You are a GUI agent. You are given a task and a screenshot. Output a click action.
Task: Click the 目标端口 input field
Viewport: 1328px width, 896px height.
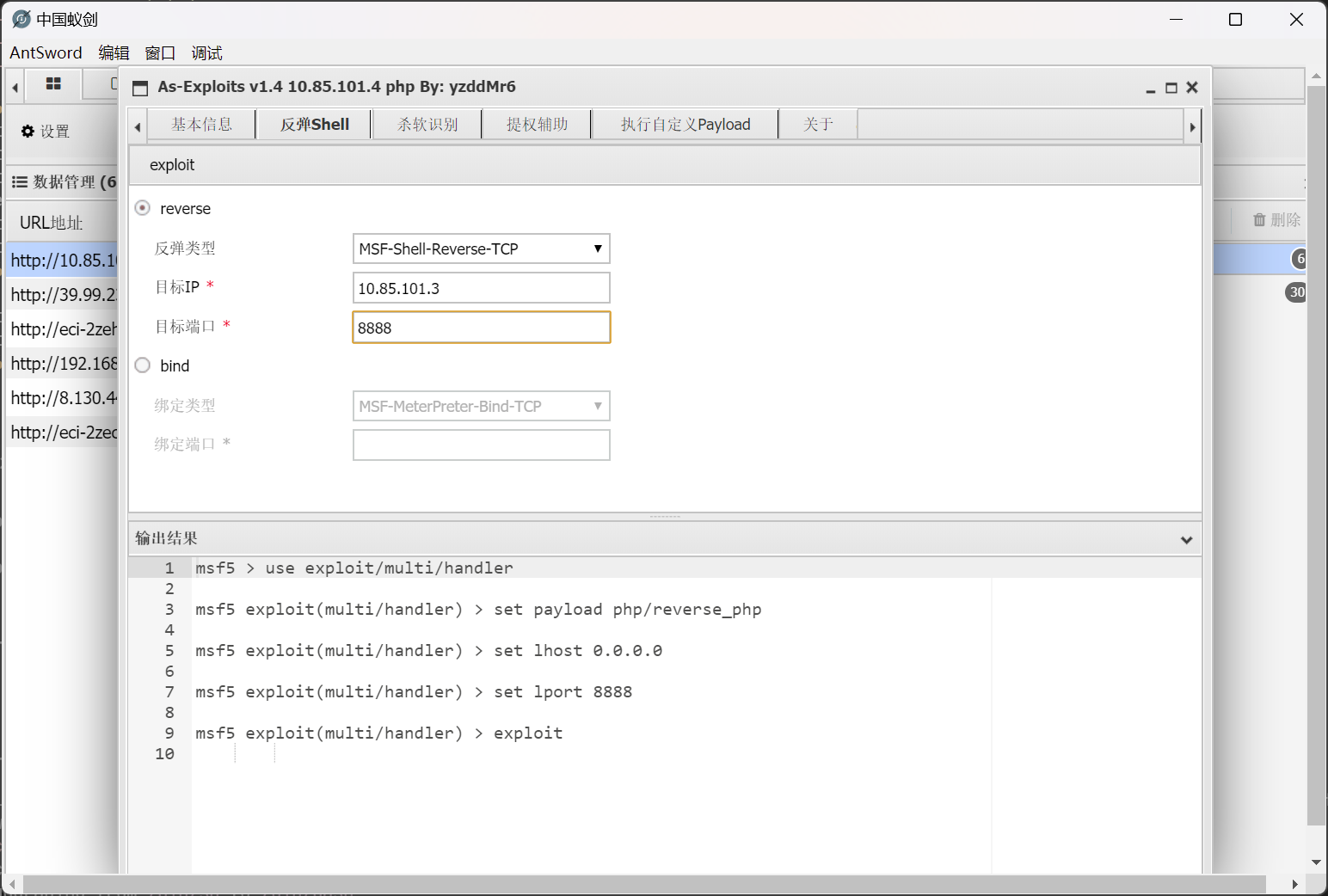(x=481, y=328)
